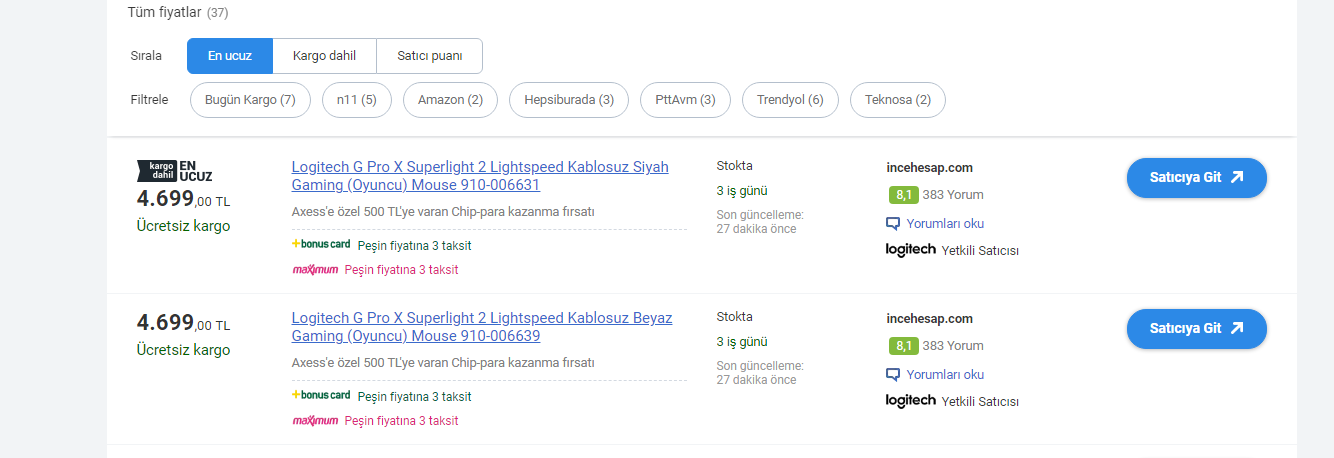The height and width of the screenshot is (458, 1334).
Task: Click Maximum card logo in the black mouse listing
Action: coord(314,269)
